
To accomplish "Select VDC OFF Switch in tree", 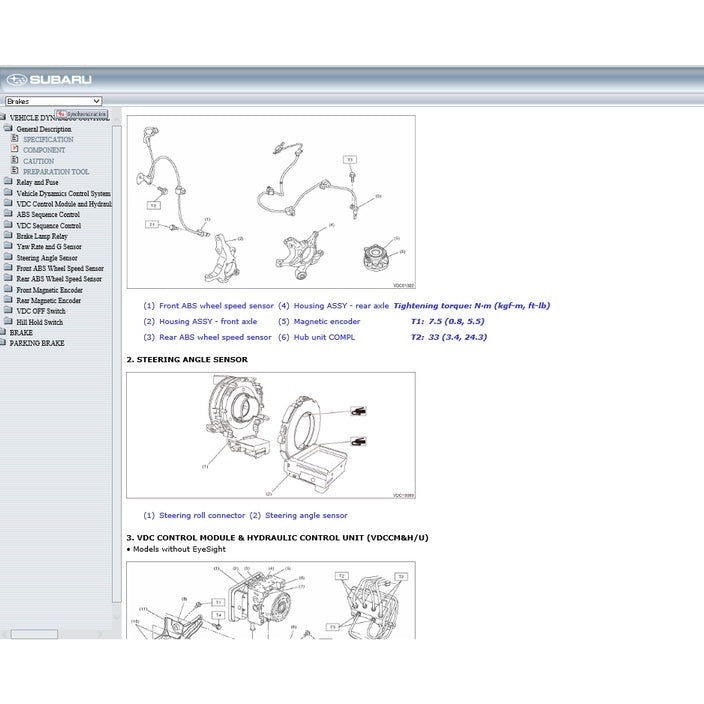I will [40, 311].
